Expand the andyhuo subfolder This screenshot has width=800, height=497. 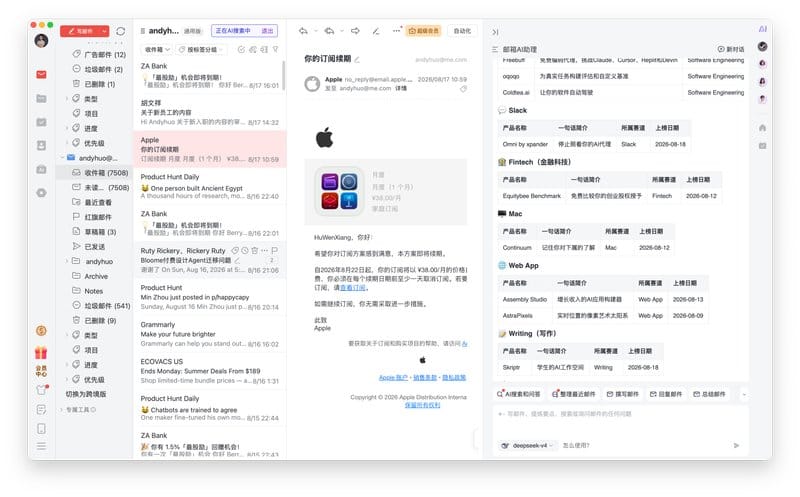(x=67, y=261)
